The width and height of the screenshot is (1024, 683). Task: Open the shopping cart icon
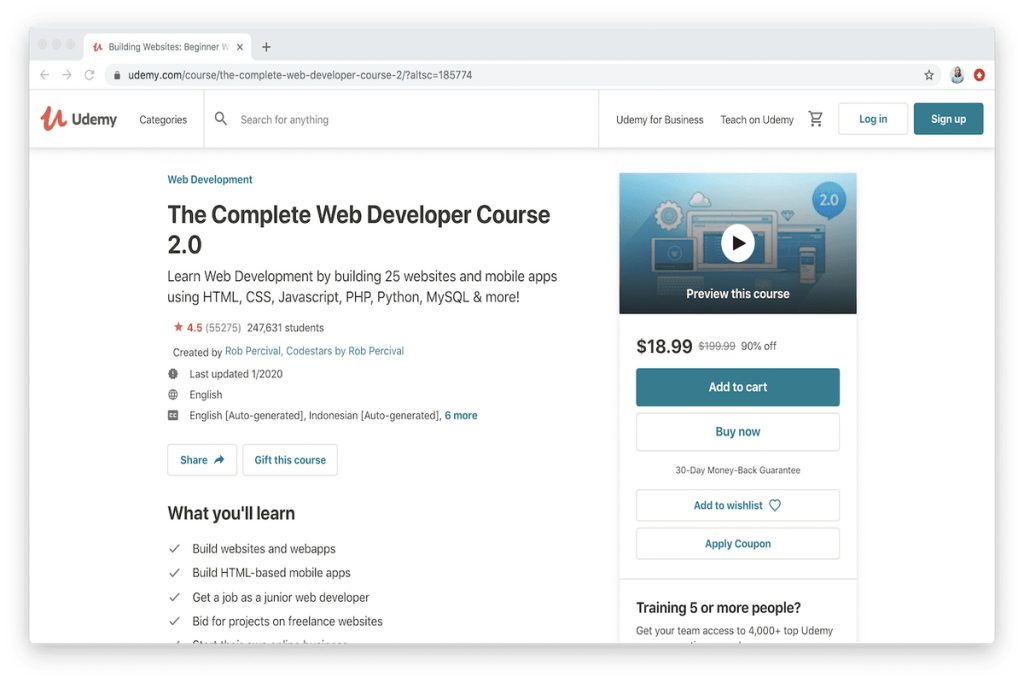(x=816, y=119)
